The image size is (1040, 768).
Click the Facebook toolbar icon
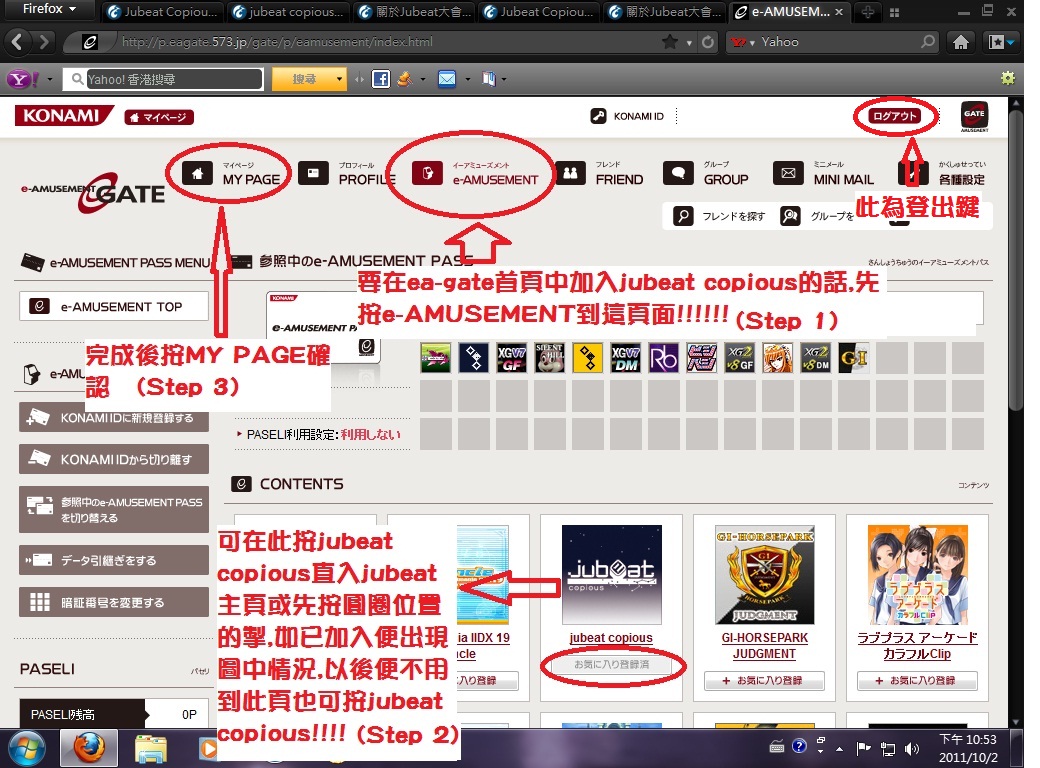(381, 80)
